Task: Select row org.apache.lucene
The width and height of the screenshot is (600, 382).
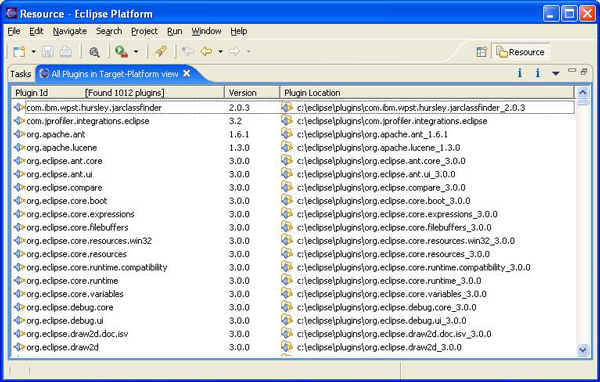Action: 294,147
